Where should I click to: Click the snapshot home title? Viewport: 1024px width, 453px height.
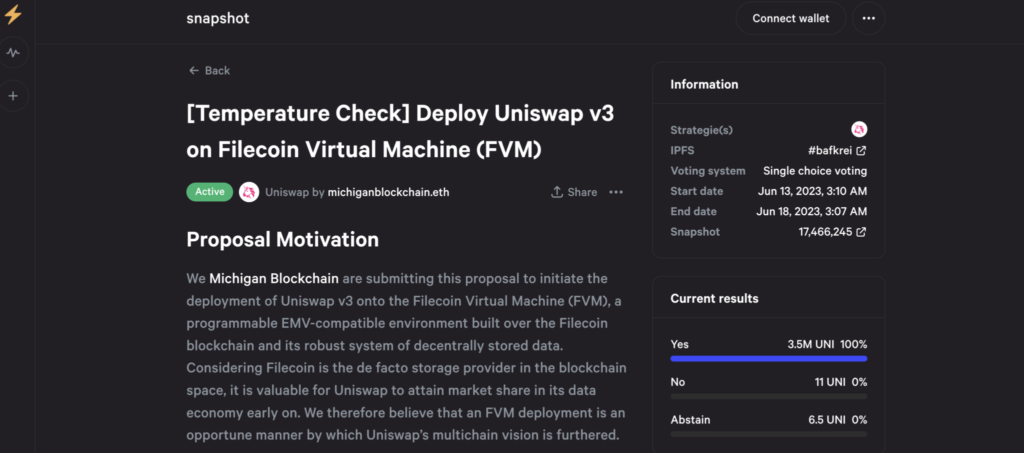tap(217, 18)
